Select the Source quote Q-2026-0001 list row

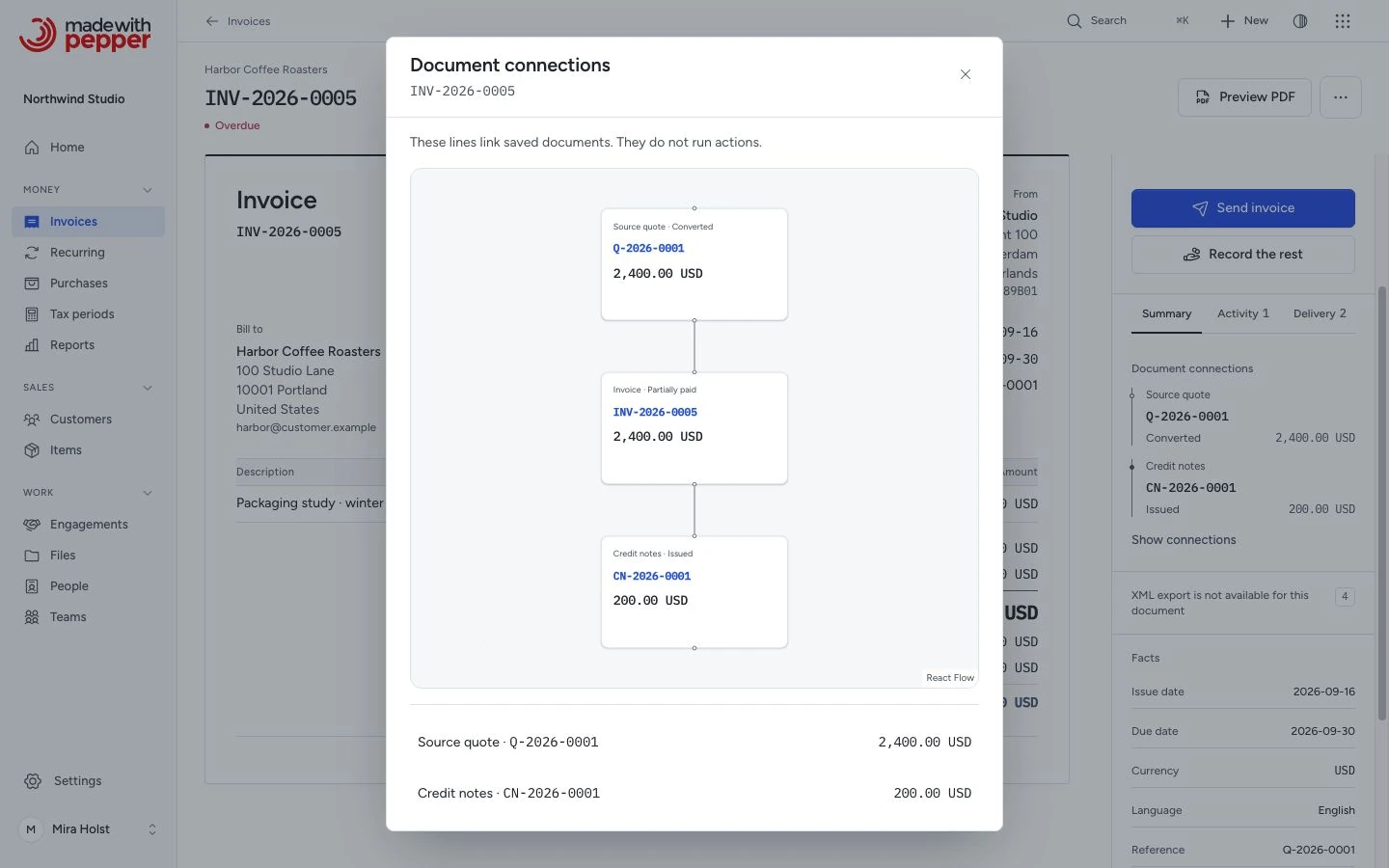point(694,743)
